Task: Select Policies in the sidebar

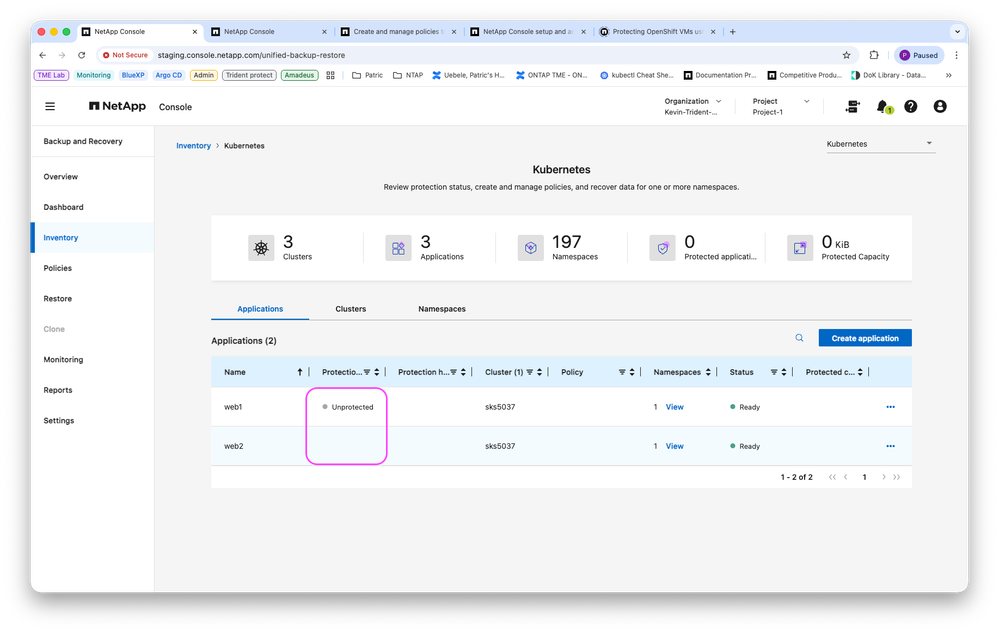Action: click(57, 268)
